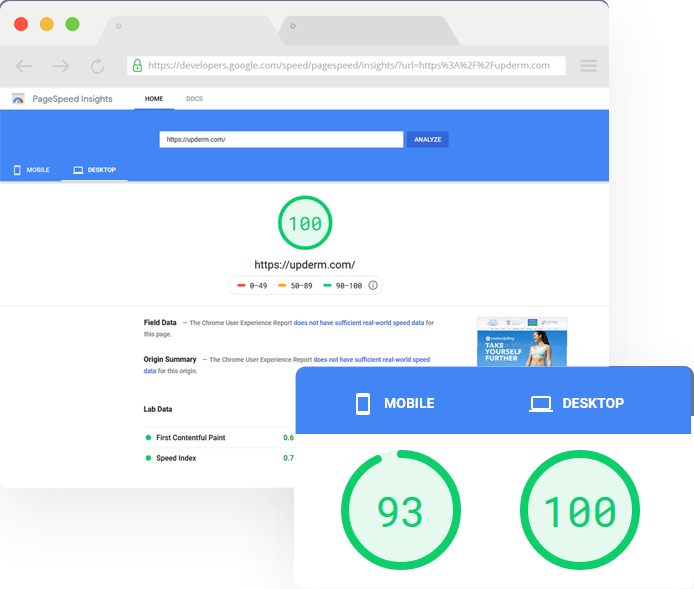This screenshot has height=589, width=694.
Task: Click the 0.6 First Contentful Paint value
Action: (x=288, y=438)
